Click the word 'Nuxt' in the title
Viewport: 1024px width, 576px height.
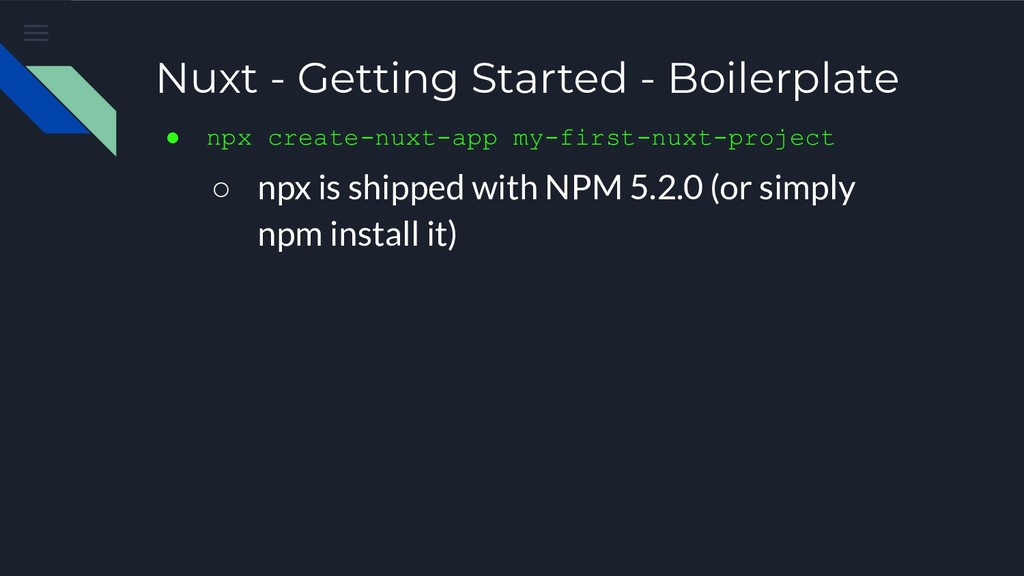click(x=206, y=78)
